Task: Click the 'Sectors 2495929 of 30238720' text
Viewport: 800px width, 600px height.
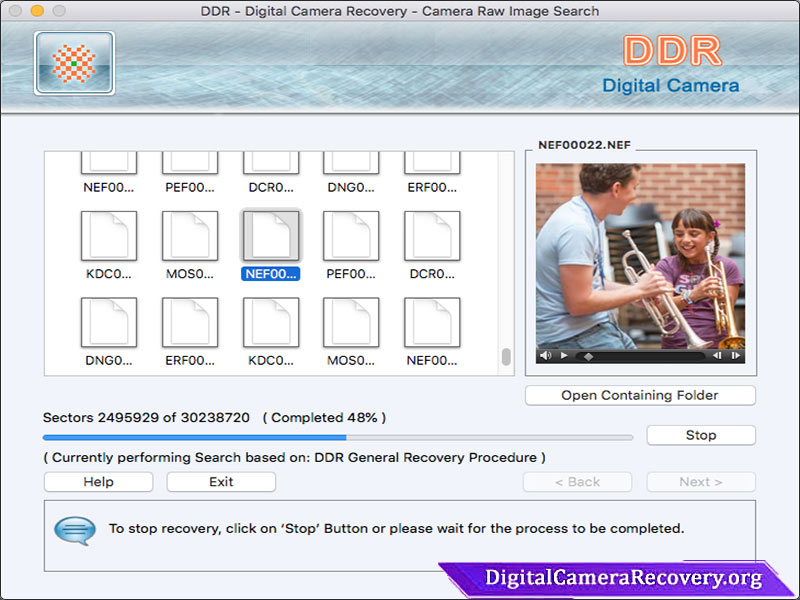Action: pyautogui.click(x=146, y=417)
